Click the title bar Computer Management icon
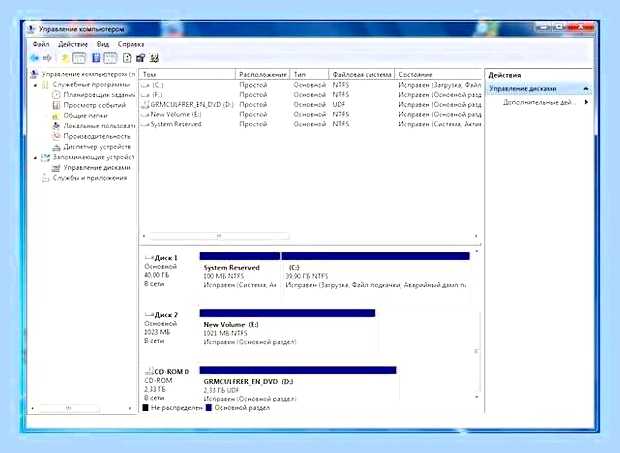The width and height of the screenshot is (620, 453). pos(31,29)
